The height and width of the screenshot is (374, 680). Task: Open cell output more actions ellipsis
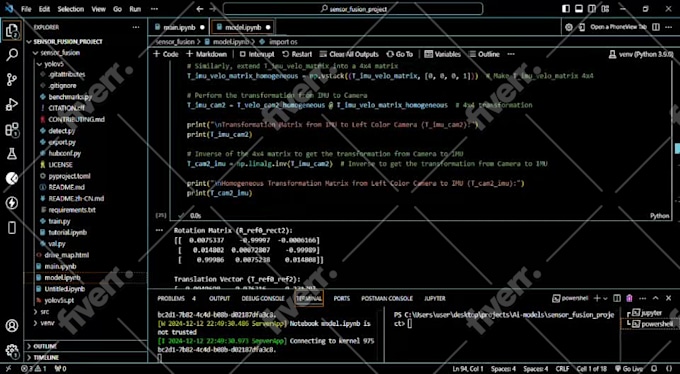click(x=159, y=230)
